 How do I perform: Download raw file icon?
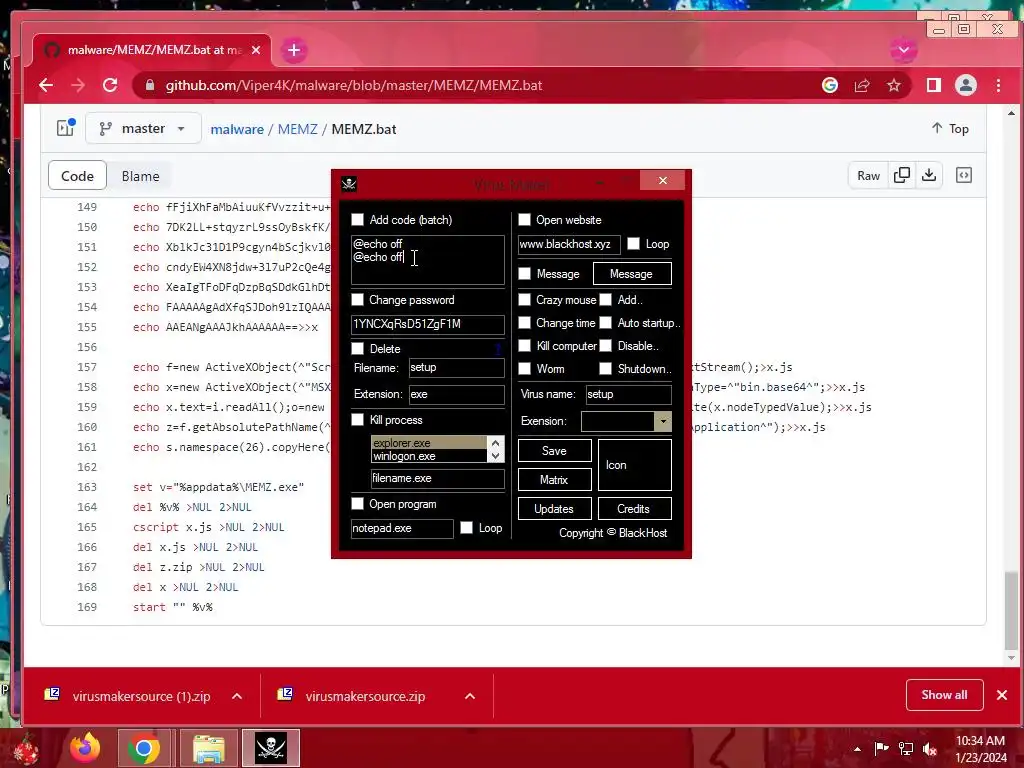point(929,175)
